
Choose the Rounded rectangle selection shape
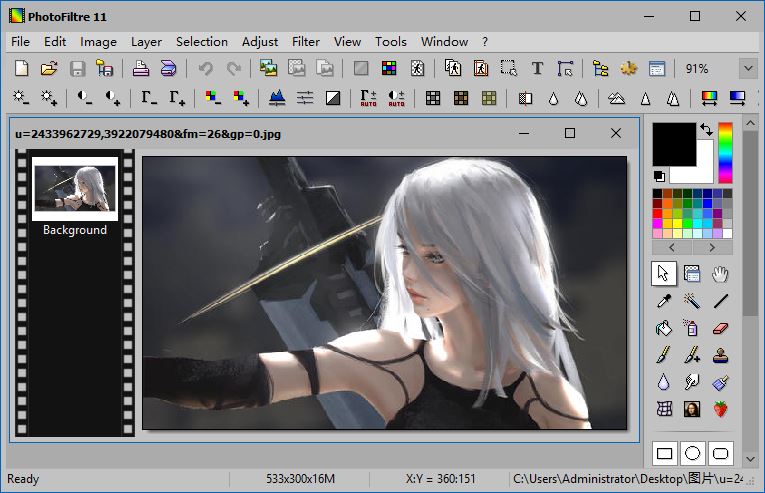721,453
